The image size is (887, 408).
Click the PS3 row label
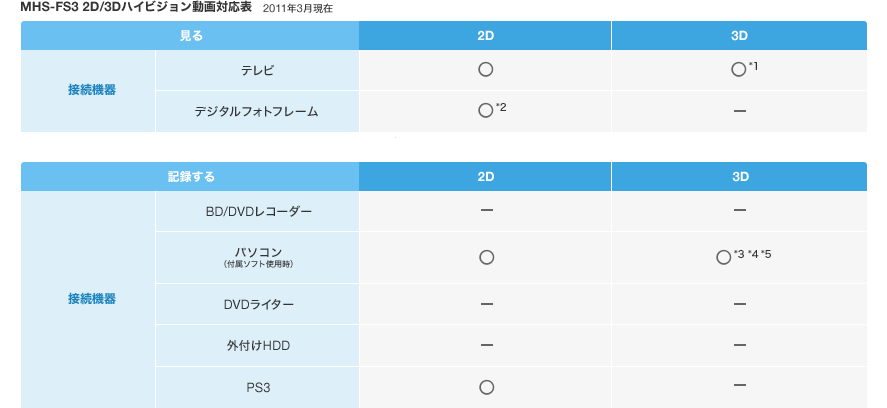pos(257,387)
